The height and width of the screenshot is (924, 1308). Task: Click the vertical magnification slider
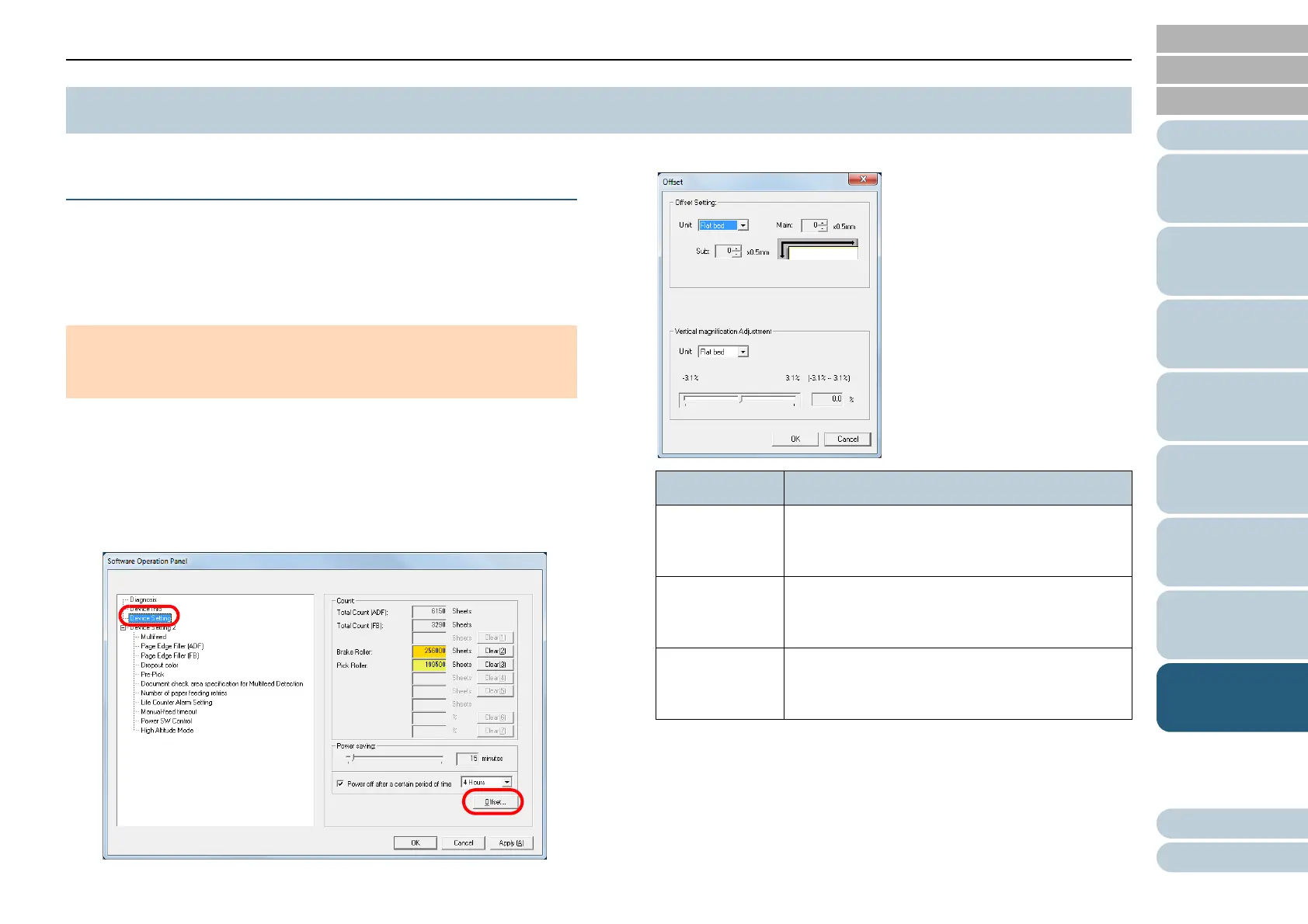740,399
